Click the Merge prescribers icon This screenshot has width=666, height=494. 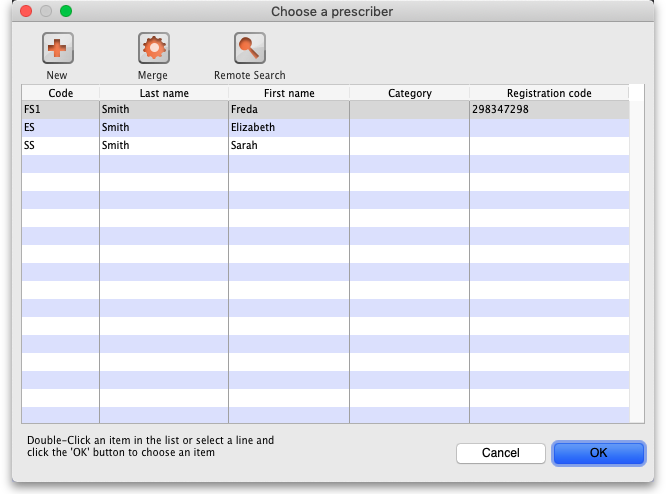click(x=153, y=48)
